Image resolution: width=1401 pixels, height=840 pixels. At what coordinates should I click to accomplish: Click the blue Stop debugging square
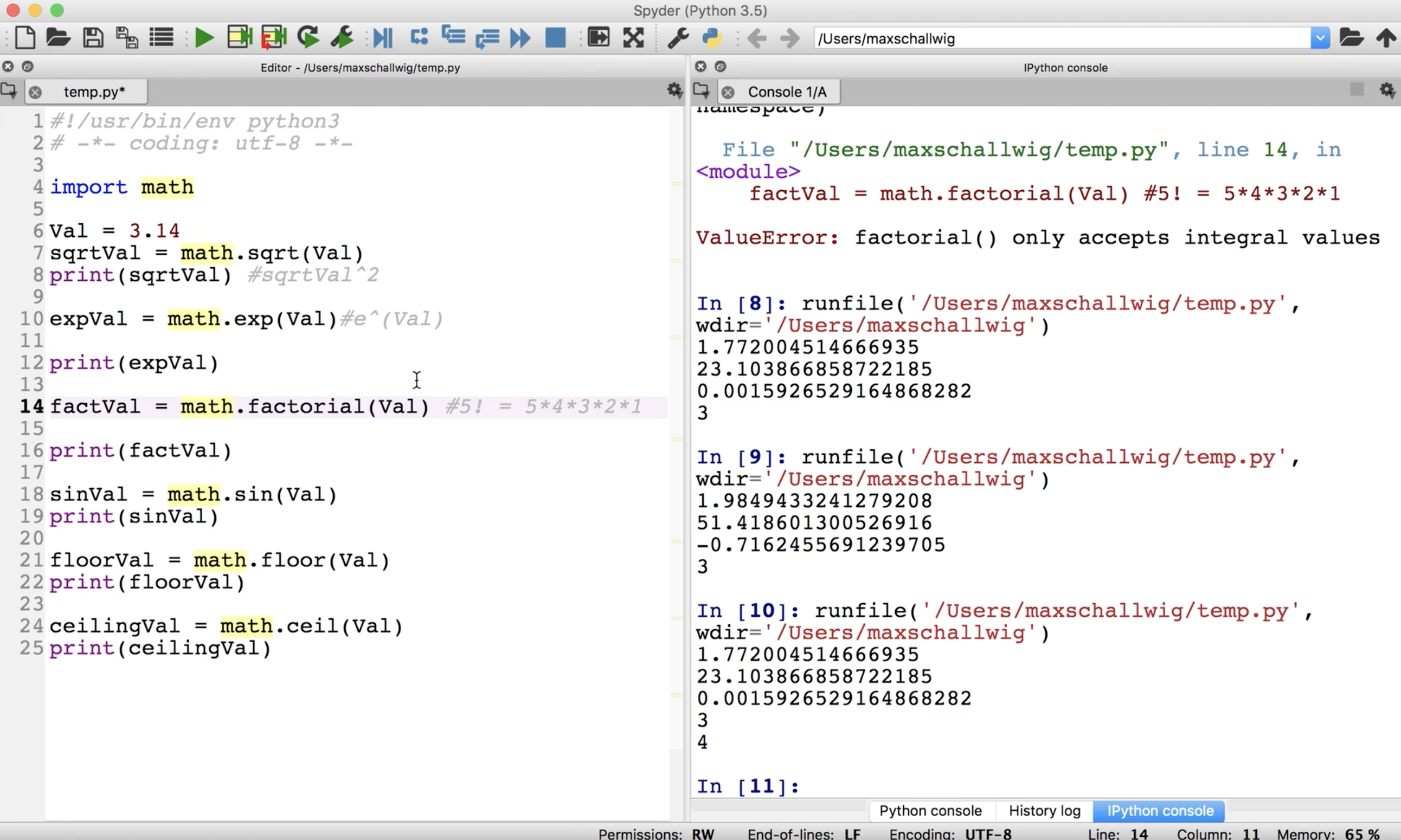[555, 38]
